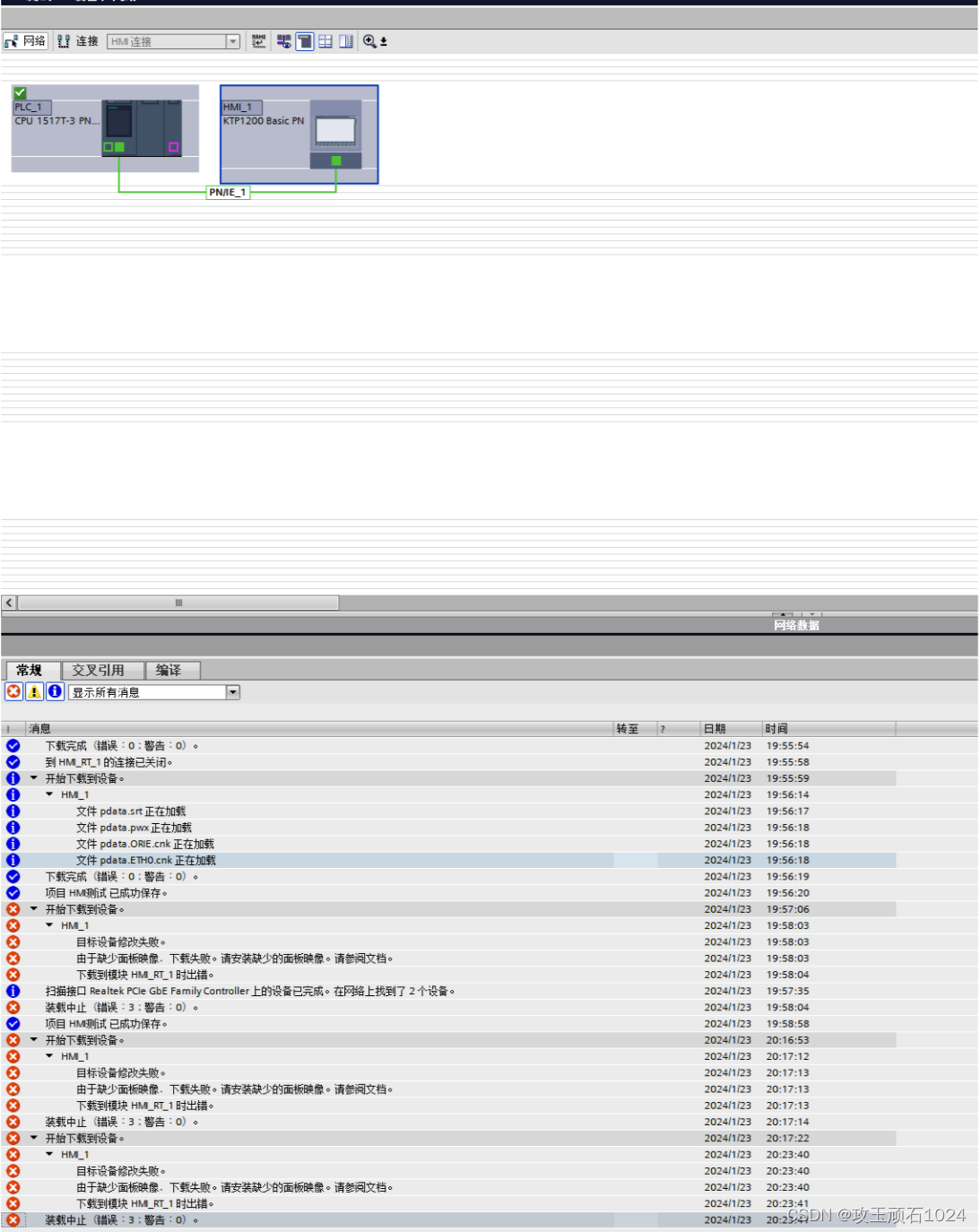Select message 文件 pdata.ETH0.cnk 正在加载
The height and width of the screenshot is (1232, 980).
(x=146, y=860)
